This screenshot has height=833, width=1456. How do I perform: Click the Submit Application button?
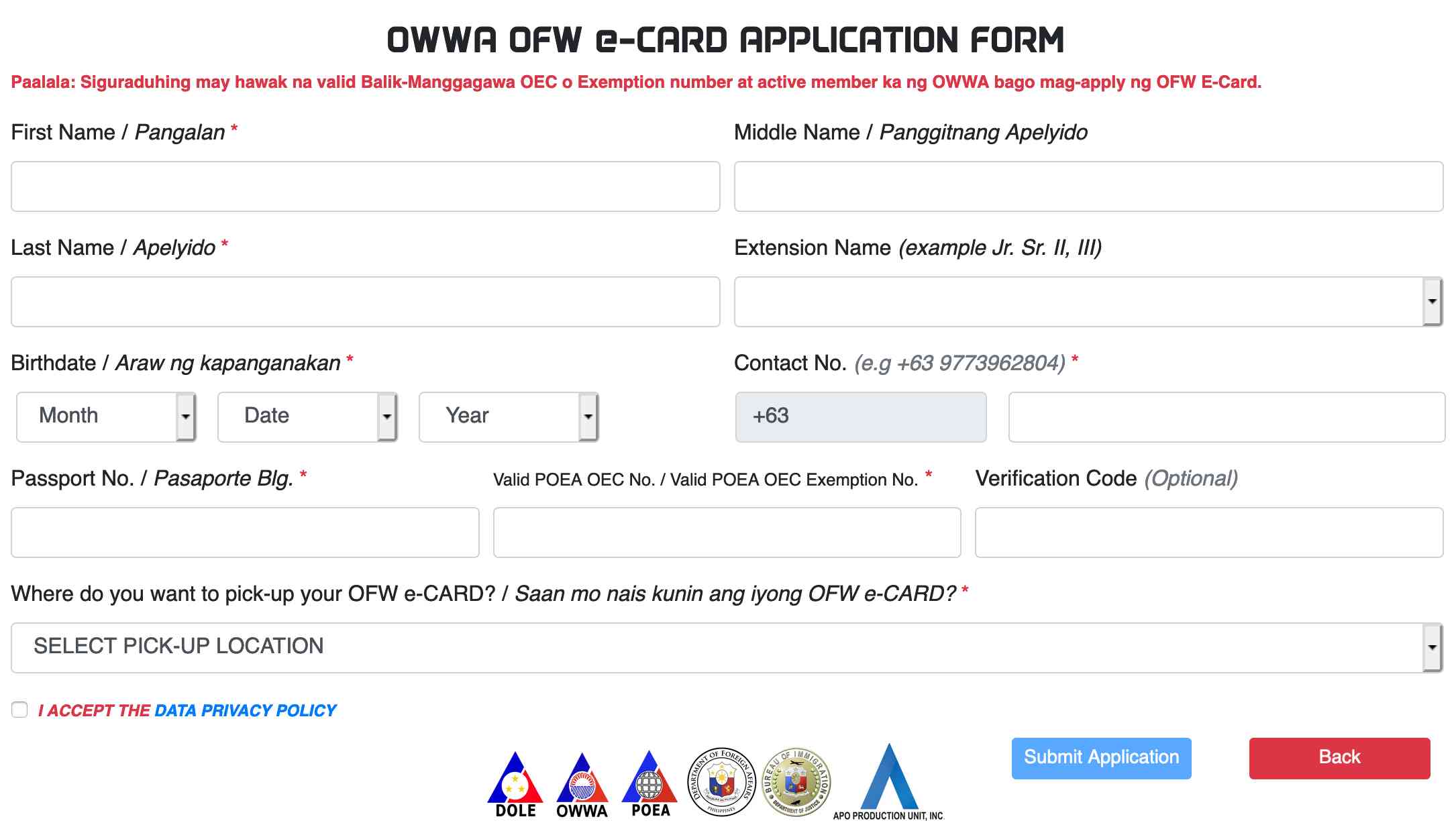(x=1100, y=756)
